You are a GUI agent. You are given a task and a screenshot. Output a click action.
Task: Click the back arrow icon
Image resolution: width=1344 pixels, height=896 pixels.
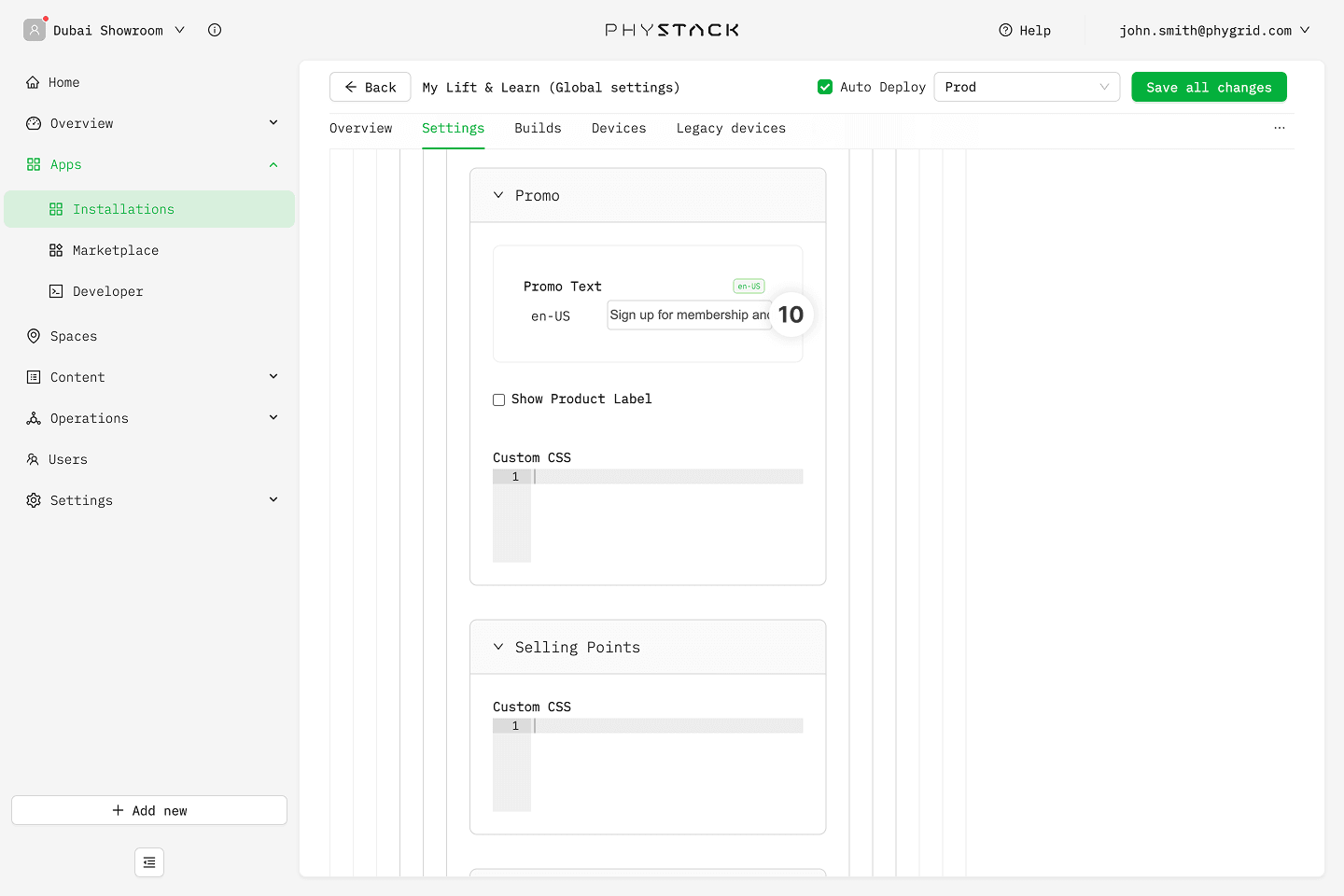(351, 87)
